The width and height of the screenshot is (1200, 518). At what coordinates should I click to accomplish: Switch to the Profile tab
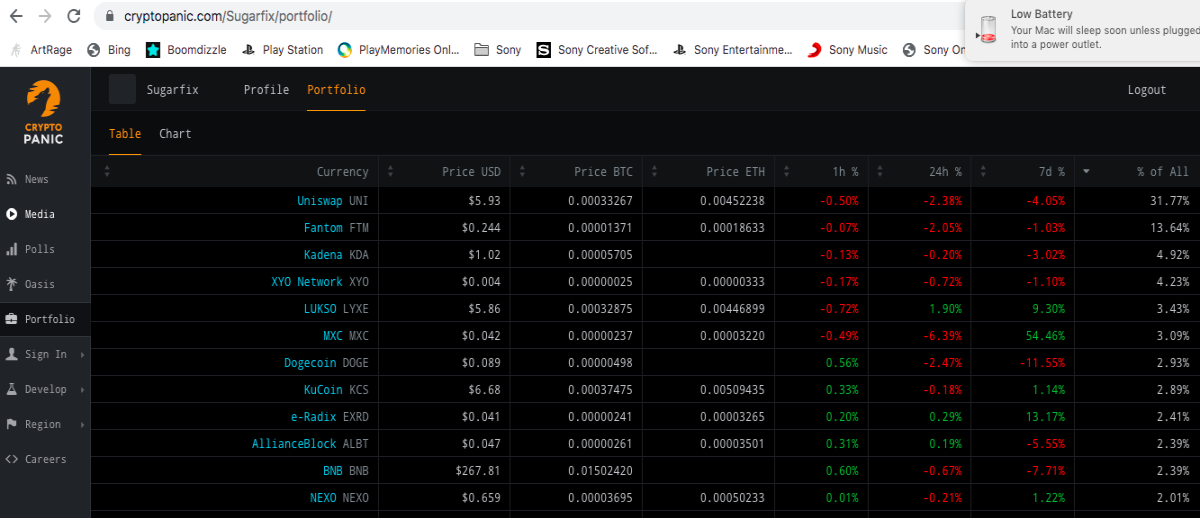tap(266, 90)
